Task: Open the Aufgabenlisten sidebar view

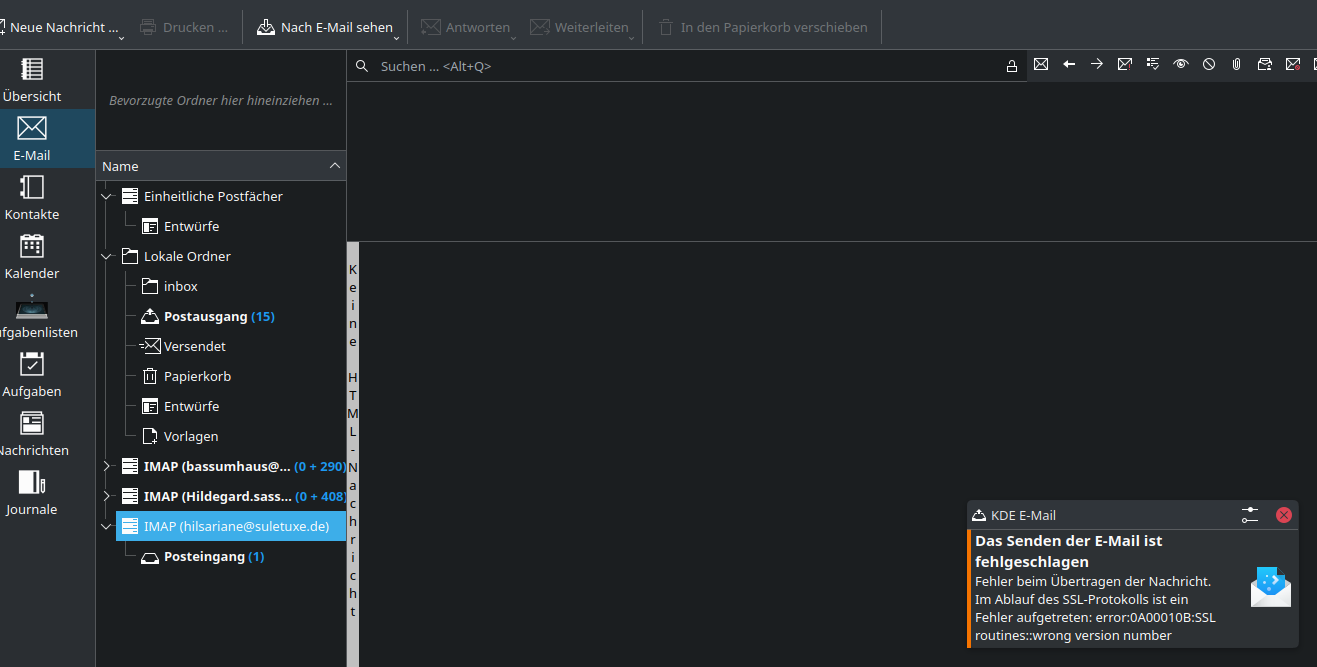Action: coord(32,316)
